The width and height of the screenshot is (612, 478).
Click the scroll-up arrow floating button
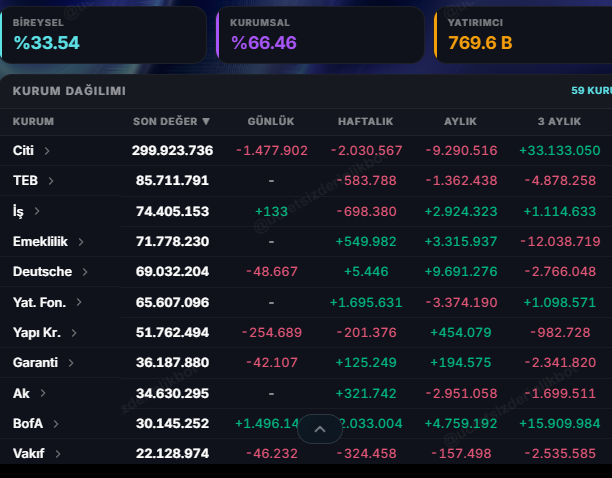coord(320,429)
